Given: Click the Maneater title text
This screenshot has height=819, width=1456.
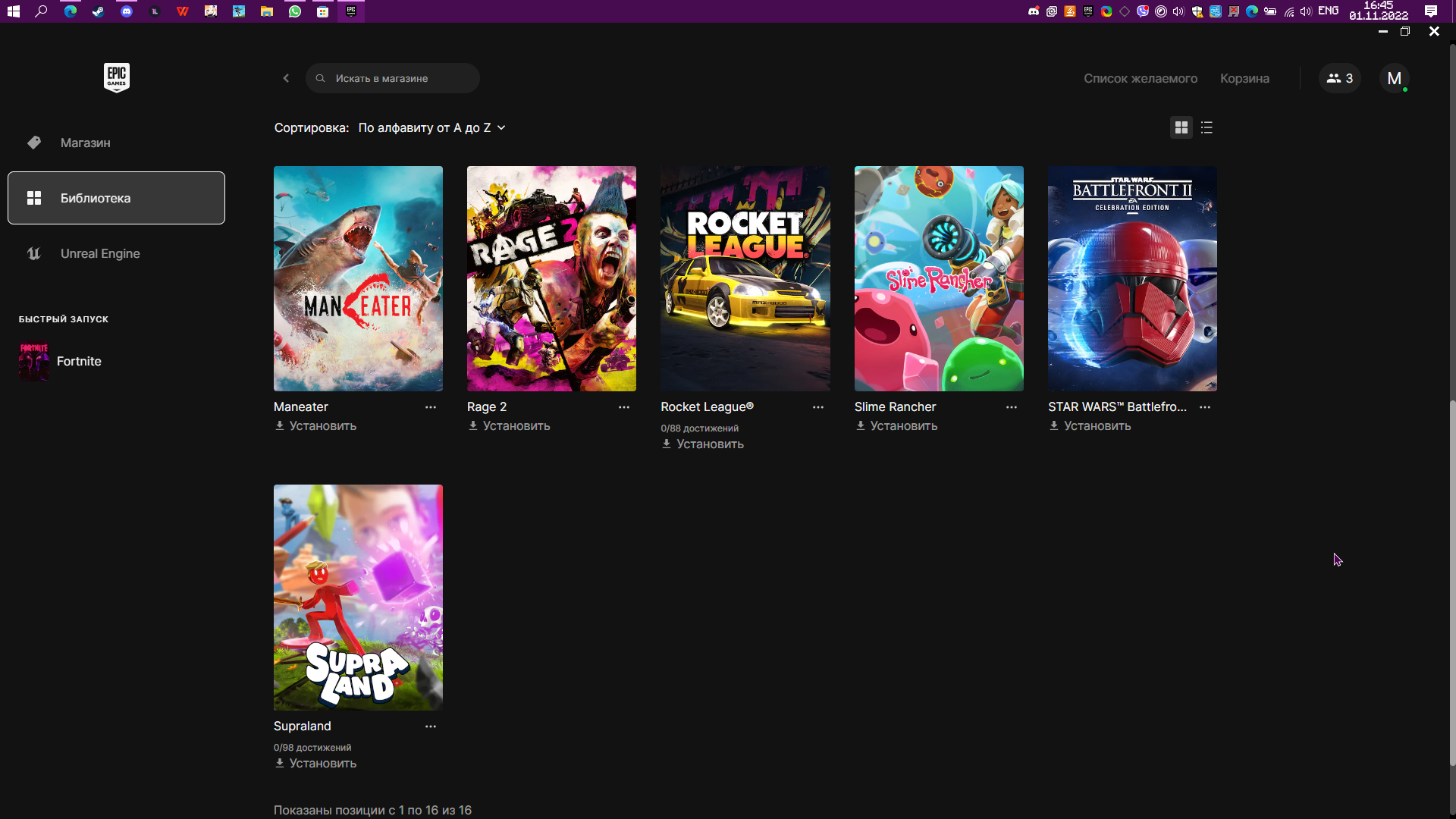Looking at the screenshot, I should [301, 407].
